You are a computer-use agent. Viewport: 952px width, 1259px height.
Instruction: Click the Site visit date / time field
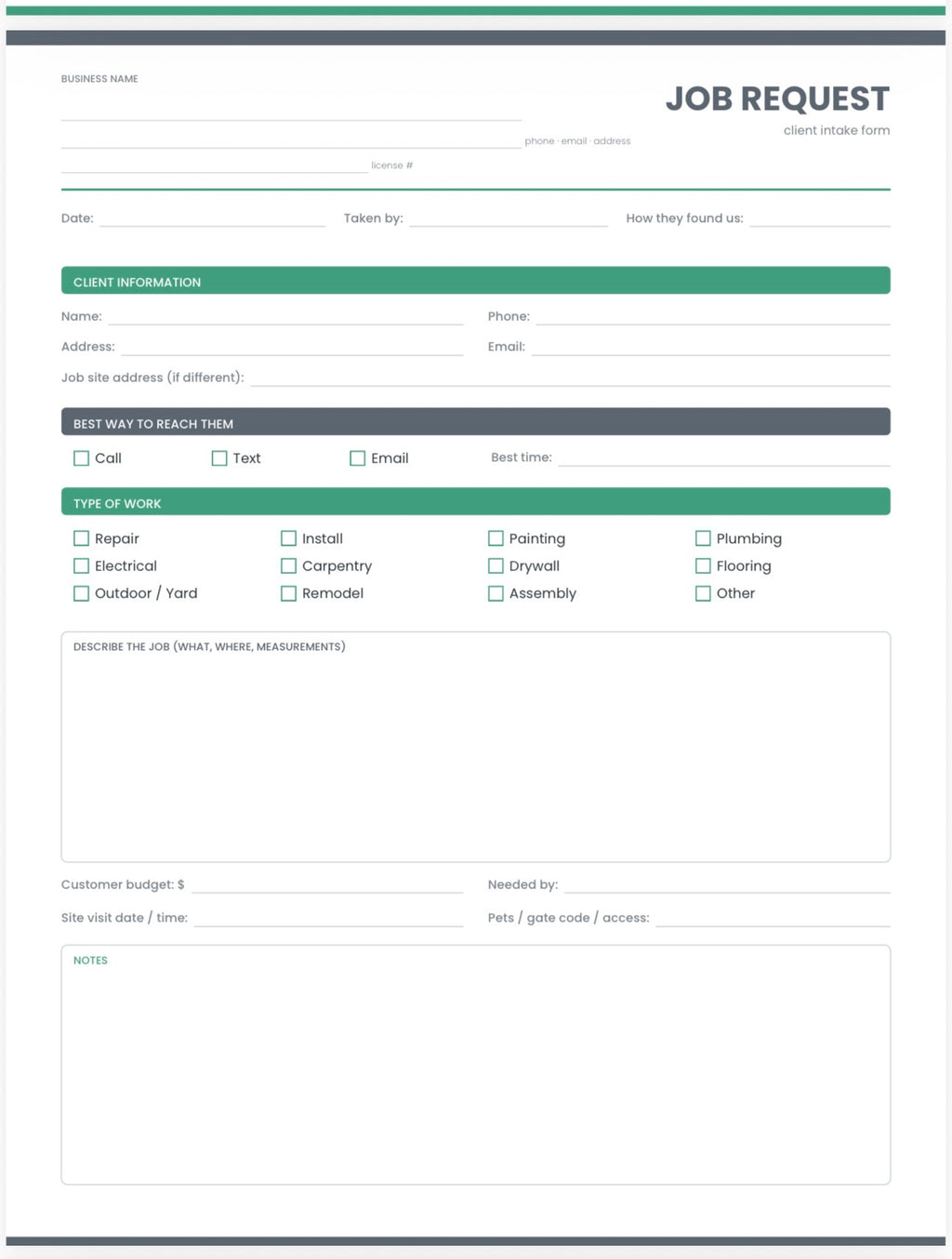pyautogui.click(x=328, y=917)
